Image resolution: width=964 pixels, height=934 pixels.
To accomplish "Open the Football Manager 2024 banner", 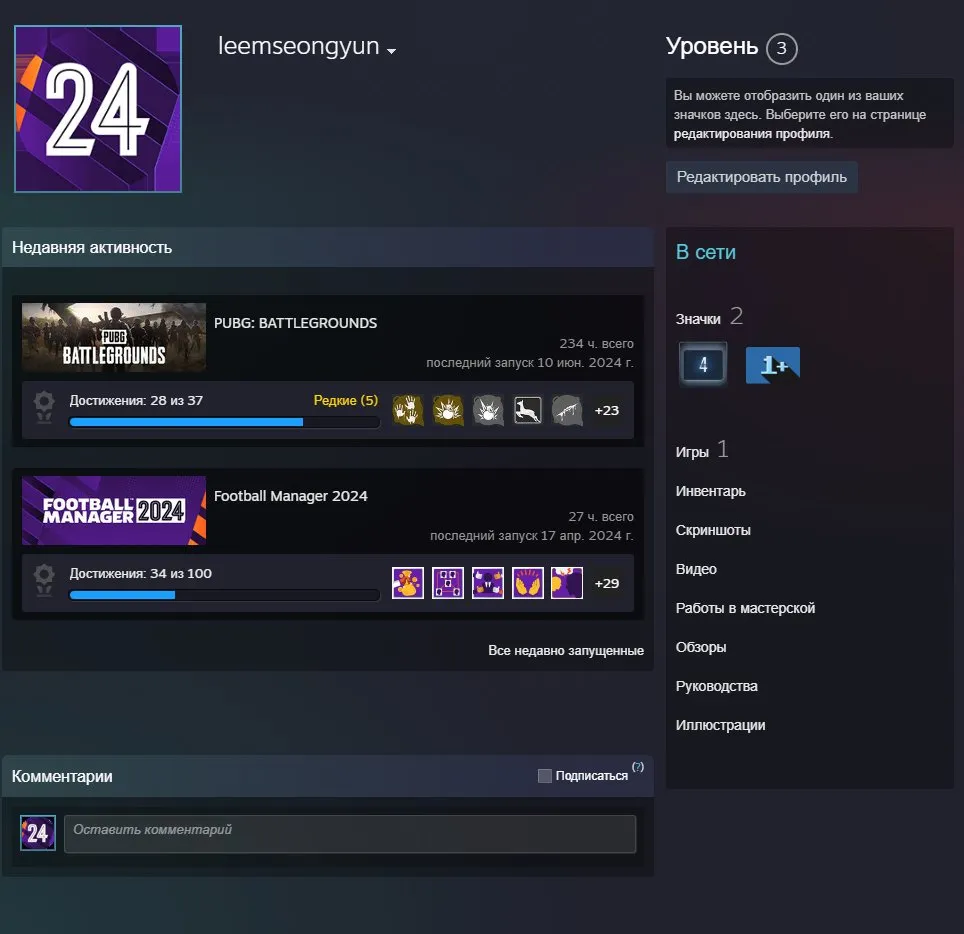I will (114, 510).
